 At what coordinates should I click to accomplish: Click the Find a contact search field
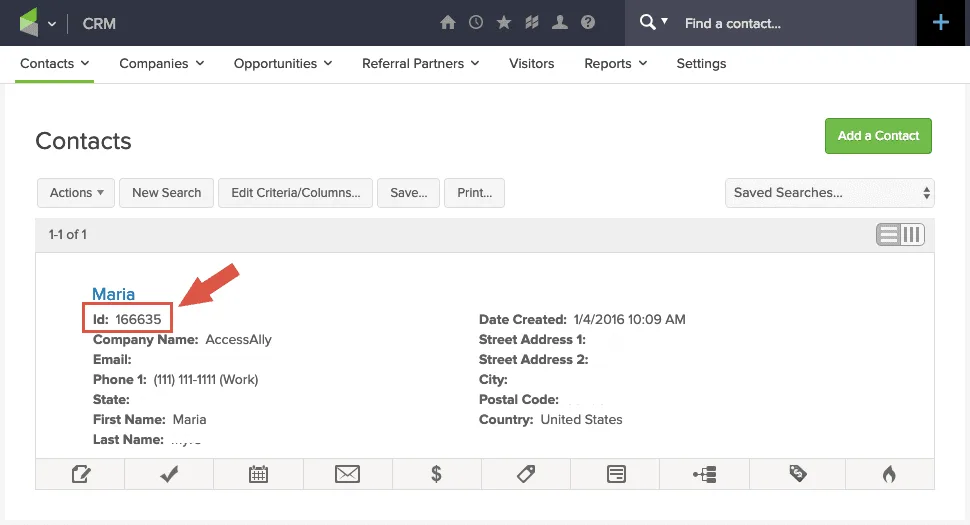[x=790, y=23]
